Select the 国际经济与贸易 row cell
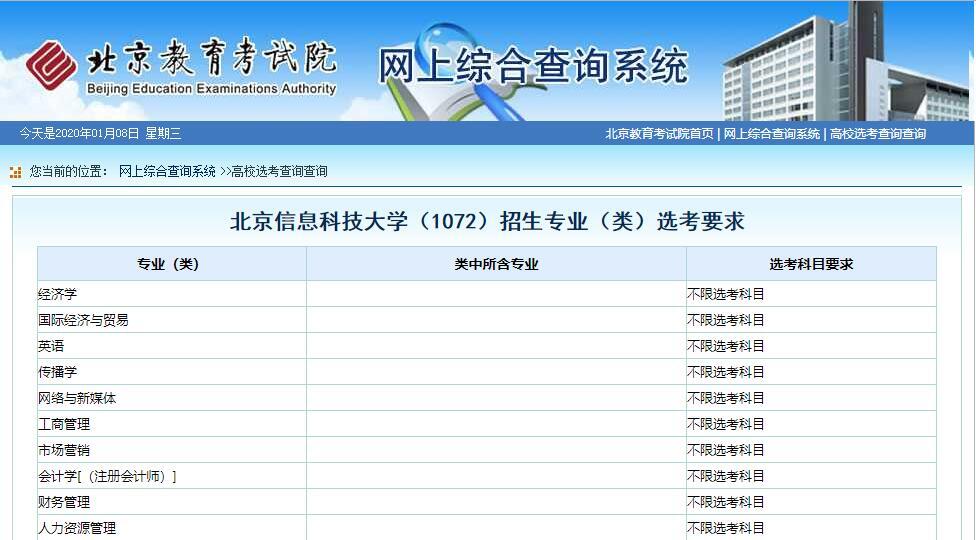 coord(172,320)
